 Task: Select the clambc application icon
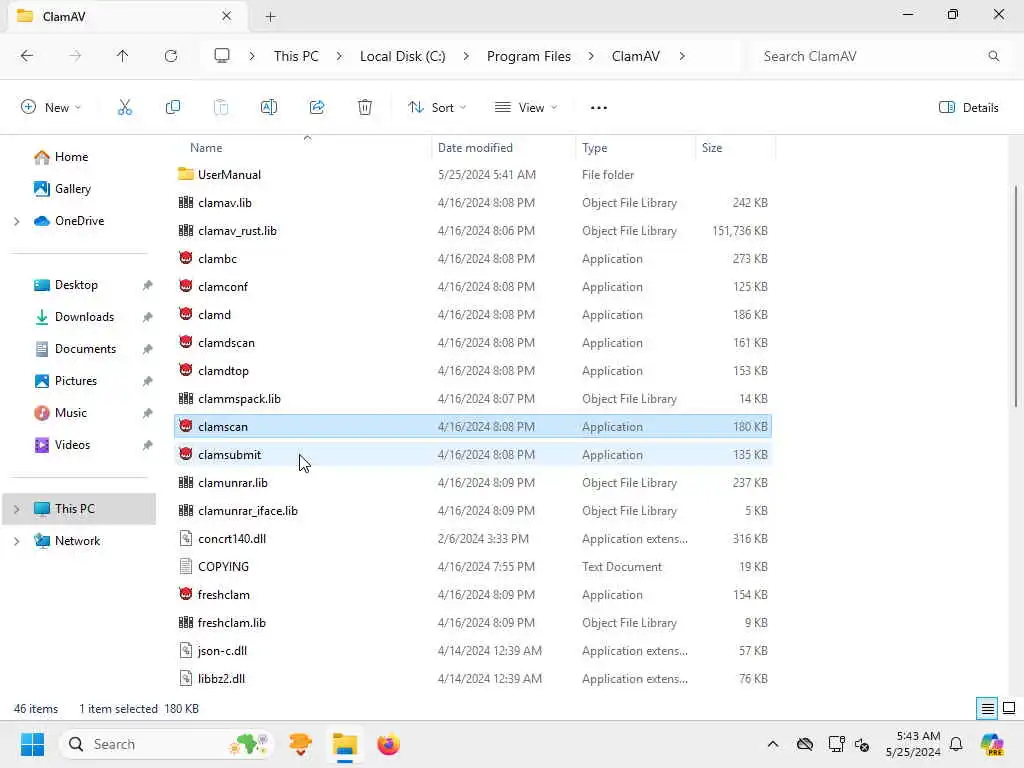tap(185, 259)
